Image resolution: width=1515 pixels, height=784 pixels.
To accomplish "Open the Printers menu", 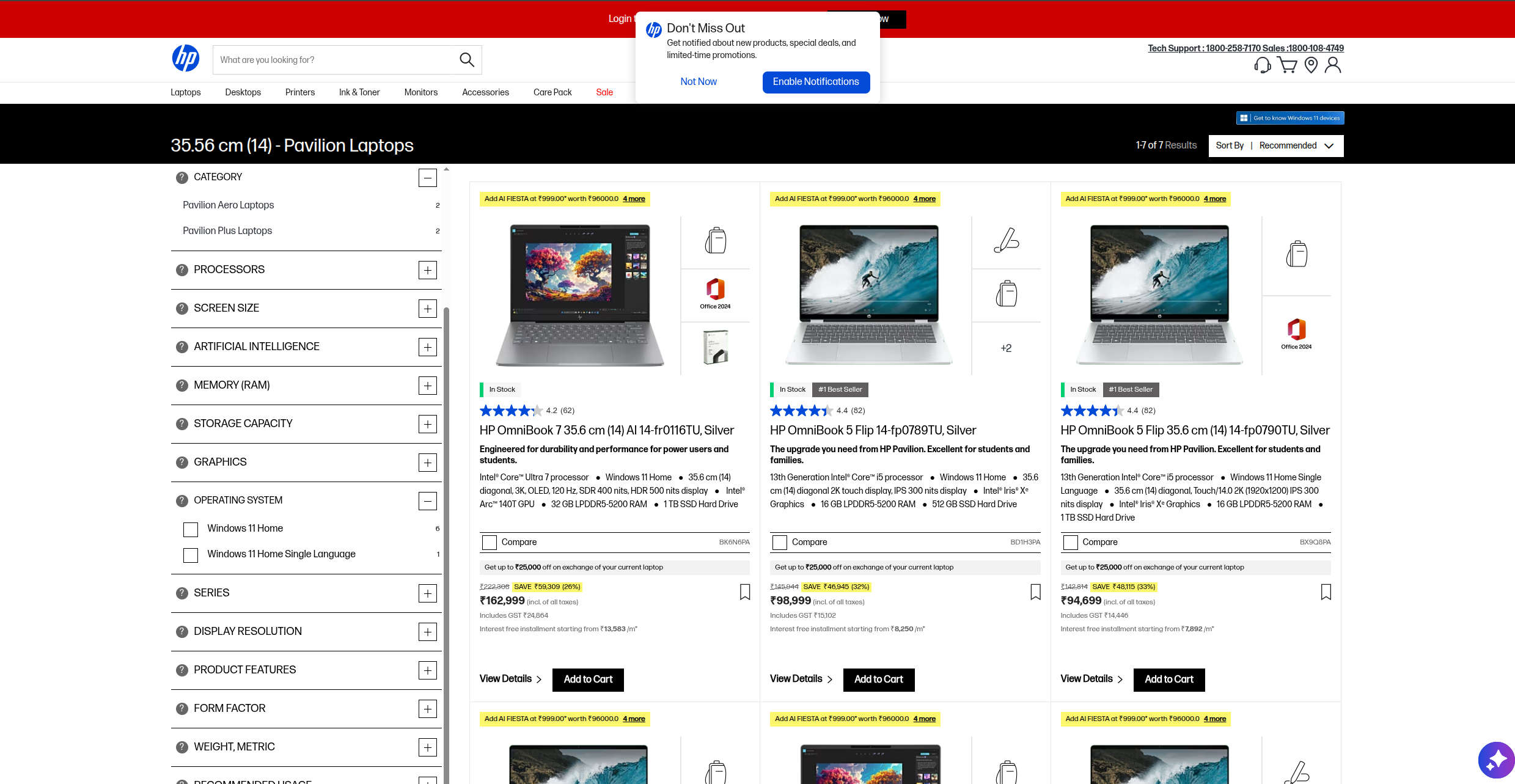I will click(x=300, y=92).
